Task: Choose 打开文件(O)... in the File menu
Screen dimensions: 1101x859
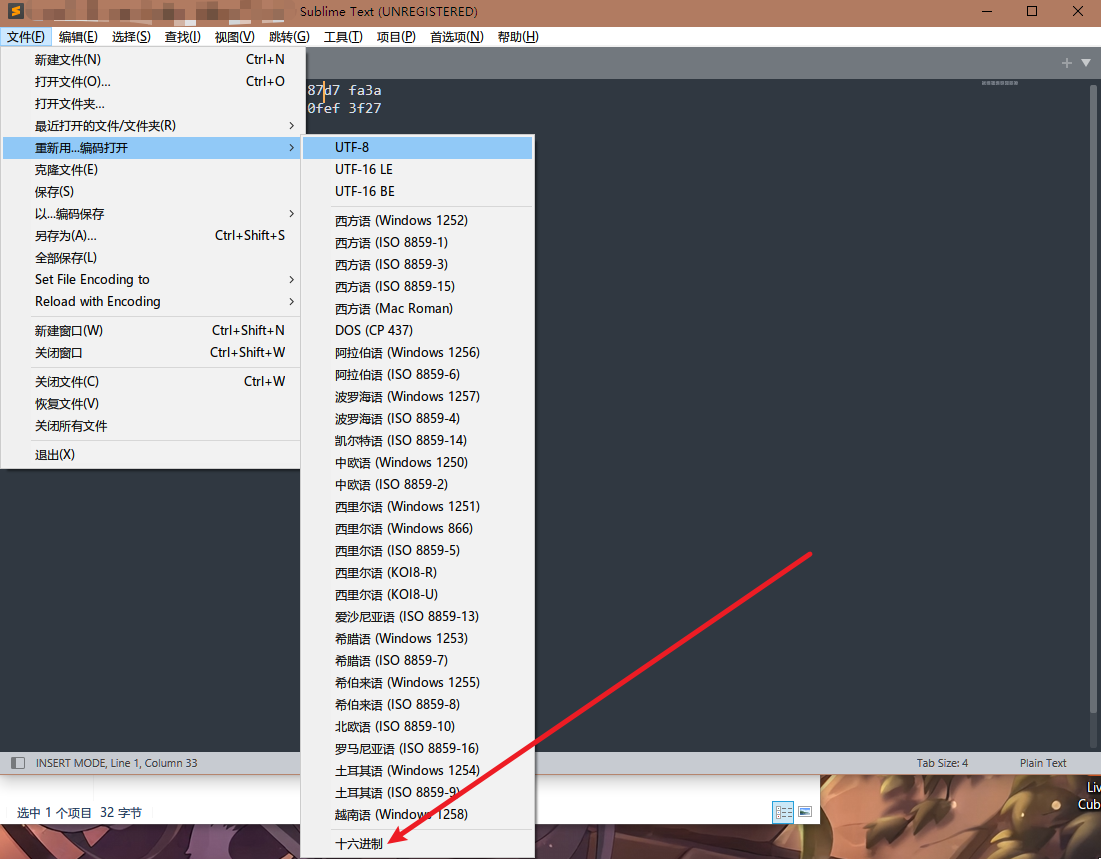Action: (152, 81)
